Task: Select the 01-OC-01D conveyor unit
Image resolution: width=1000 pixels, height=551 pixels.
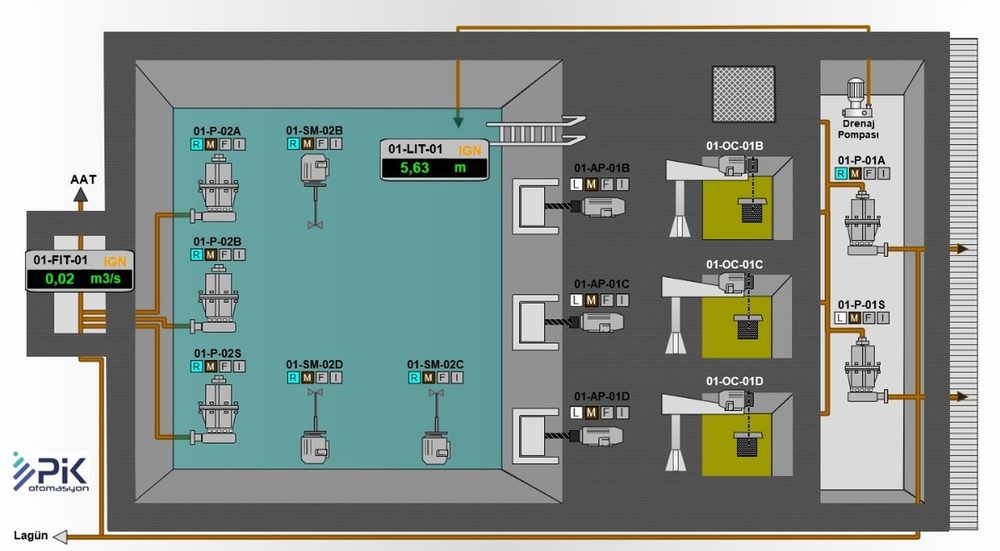Action: tap(728, 433)
